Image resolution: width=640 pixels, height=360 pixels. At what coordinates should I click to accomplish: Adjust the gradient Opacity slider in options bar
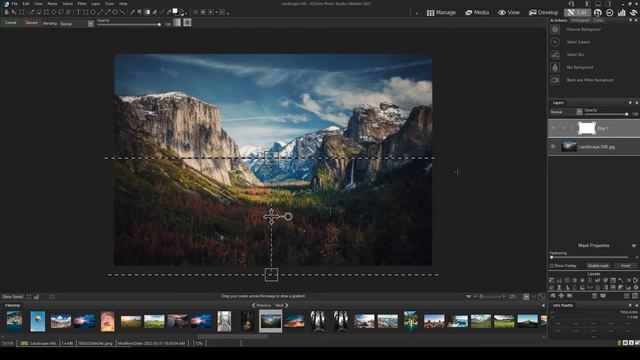point(128,24)
